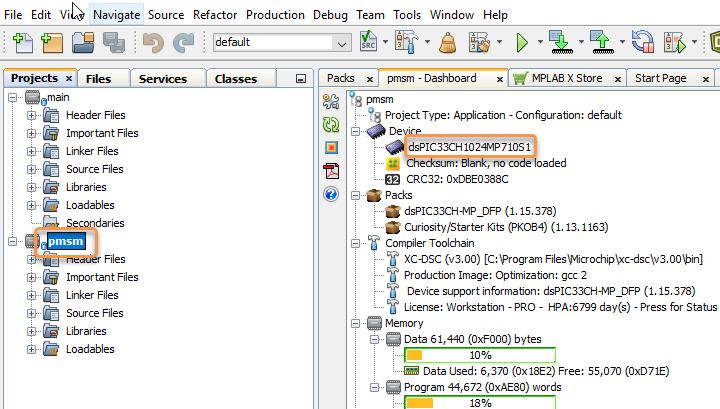The height and width of the screenshot is (409, 720).
Task: Close the pmsm - Dashboard tab
Action: pos(500,79)
